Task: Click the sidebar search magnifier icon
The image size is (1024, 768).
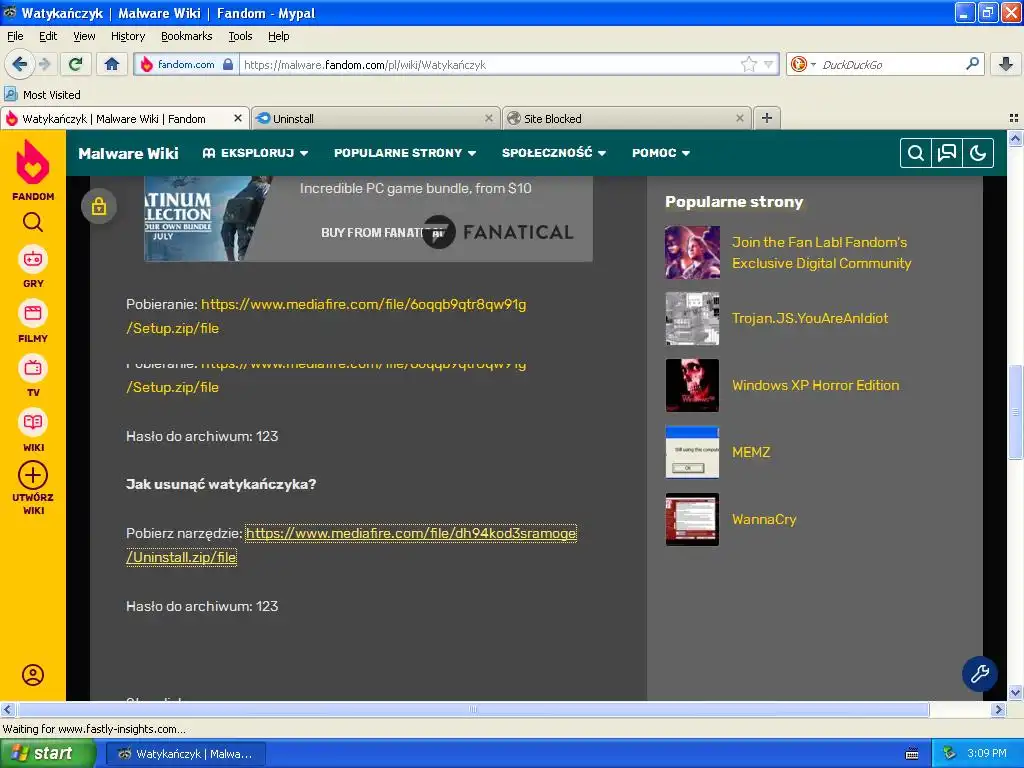Action: [x=33, y=223]
